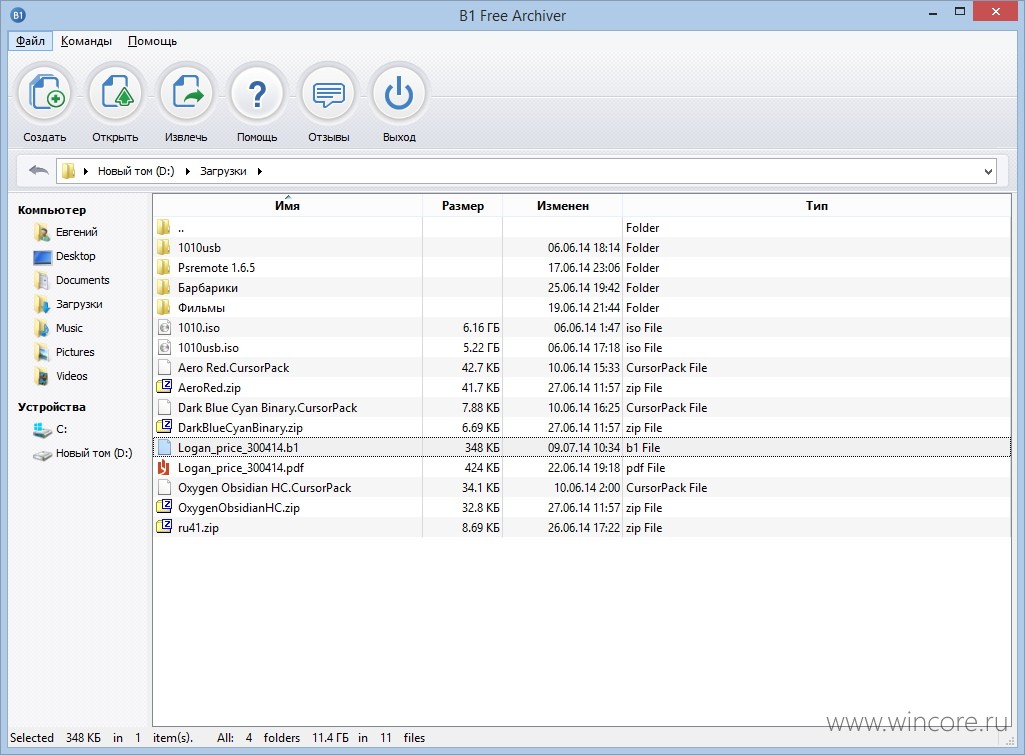Click the 09.07.14 10:34 modified date cell
This screenshot has height=755, width=1025.
coord(584,448)
